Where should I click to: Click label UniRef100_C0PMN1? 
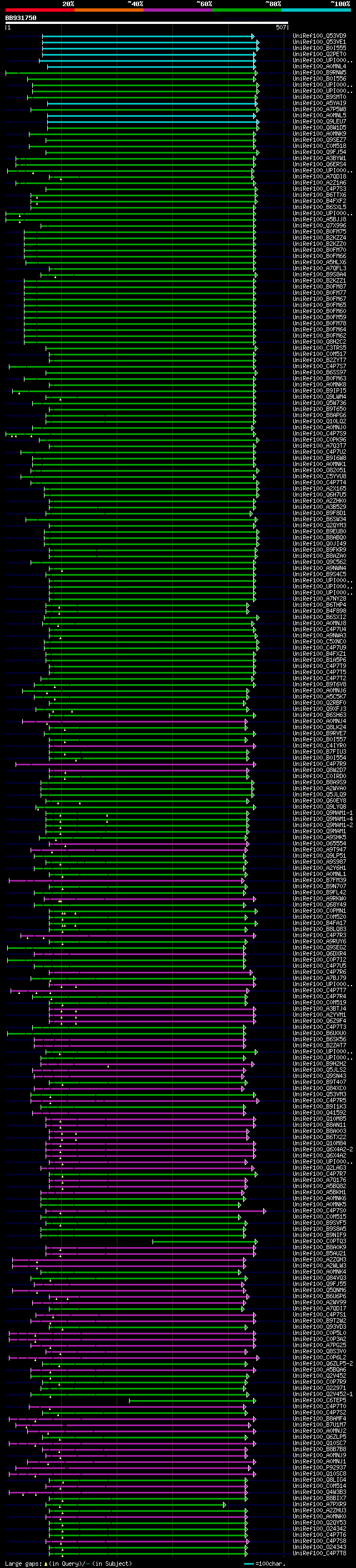point(319,911)
